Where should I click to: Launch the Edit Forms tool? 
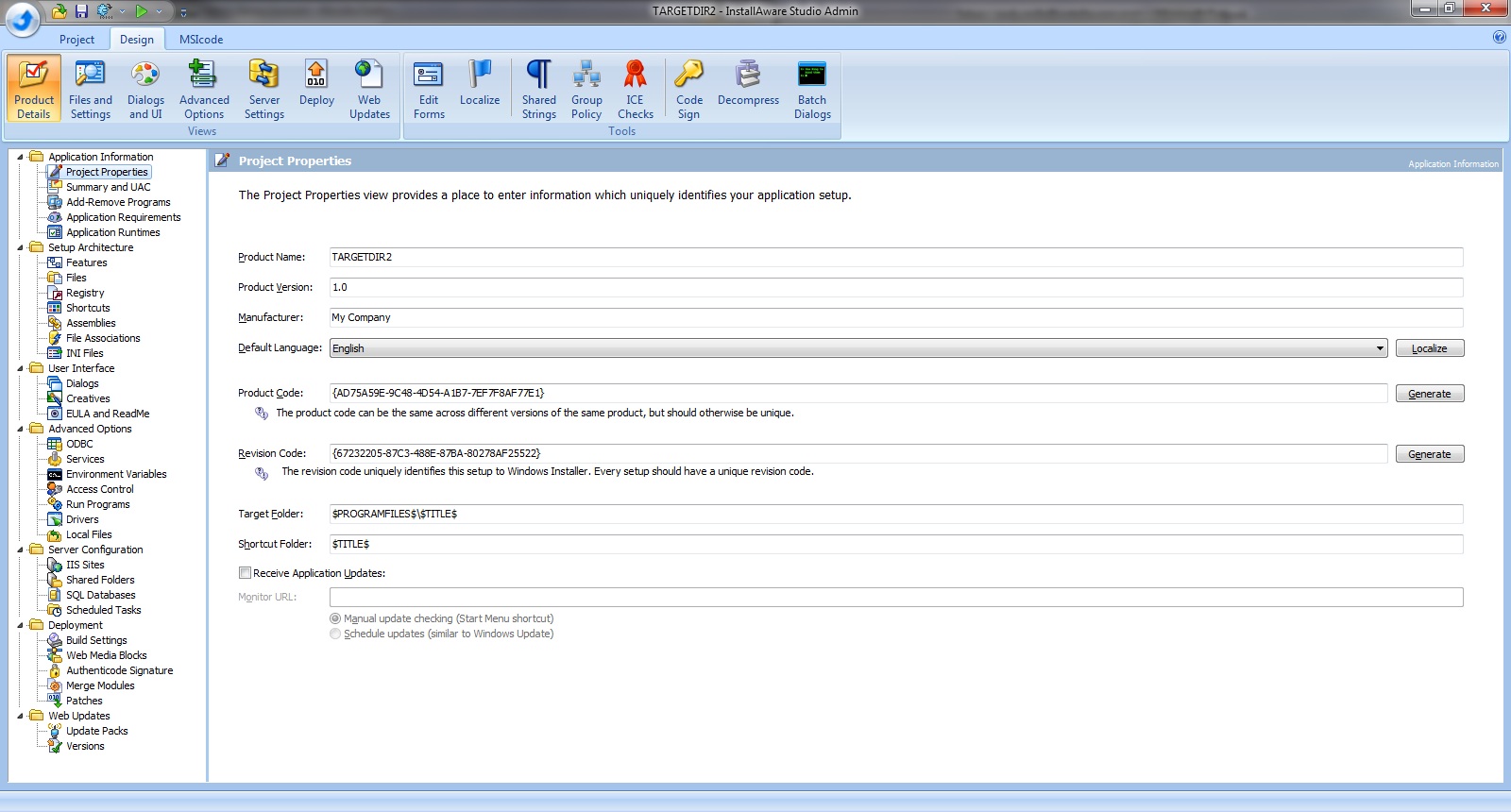429,89
